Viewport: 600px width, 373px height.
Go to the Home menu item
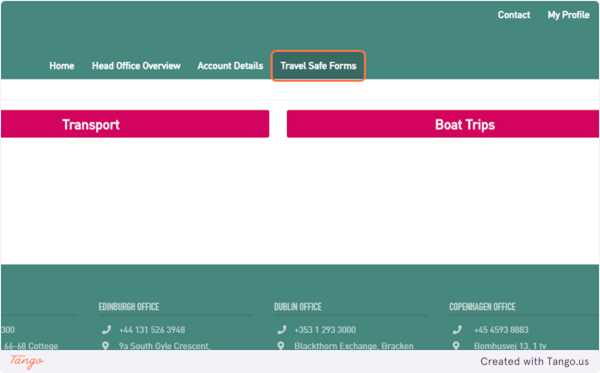click(62, 66)
